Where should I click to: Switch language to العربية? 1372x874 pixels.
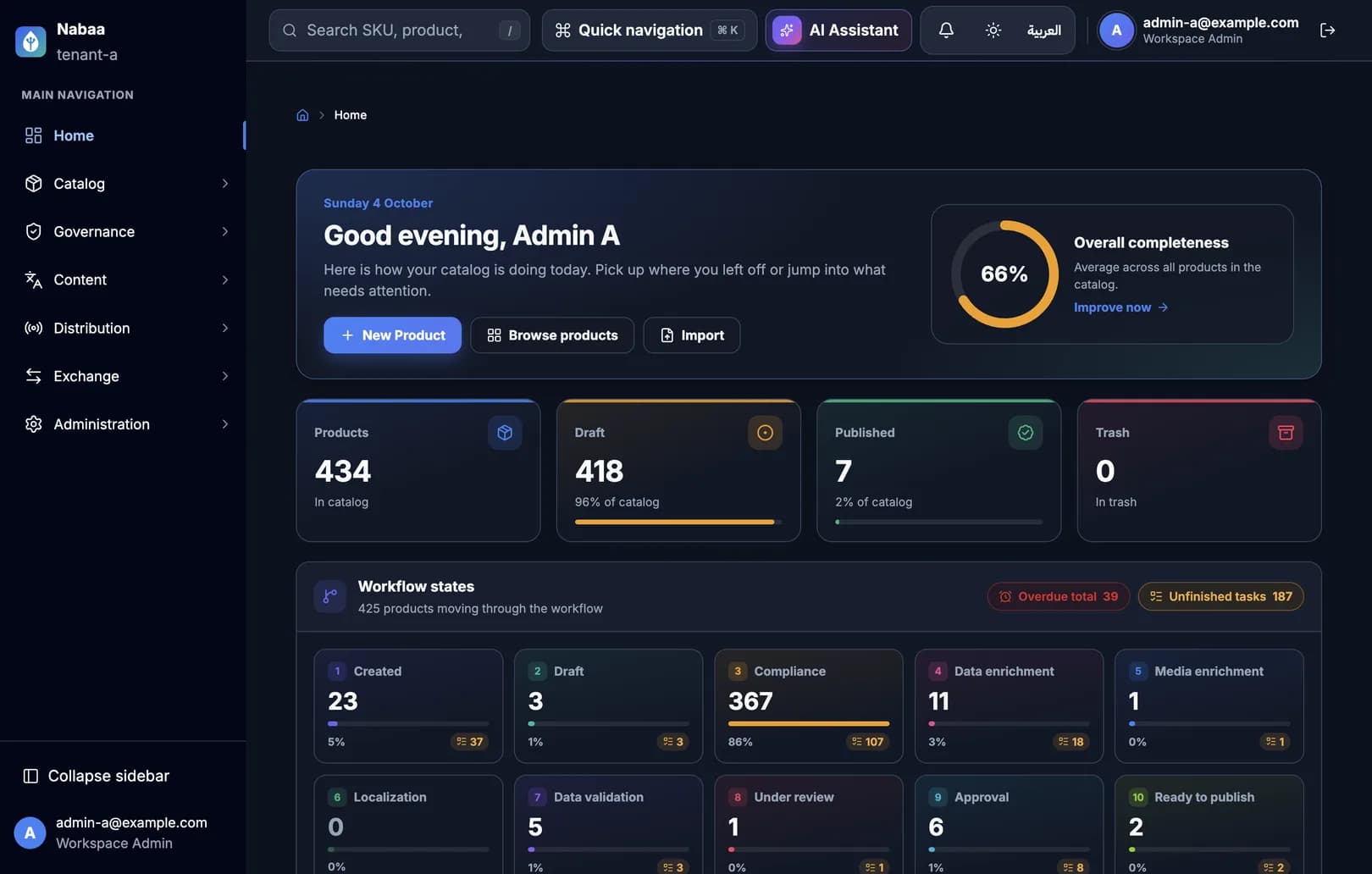[1043, 30]
